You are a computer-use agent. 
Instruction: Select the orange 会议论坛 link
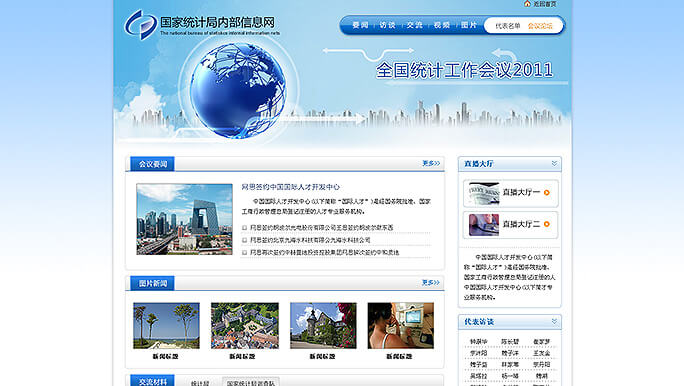pyautogui.click(x=540, y=26)
